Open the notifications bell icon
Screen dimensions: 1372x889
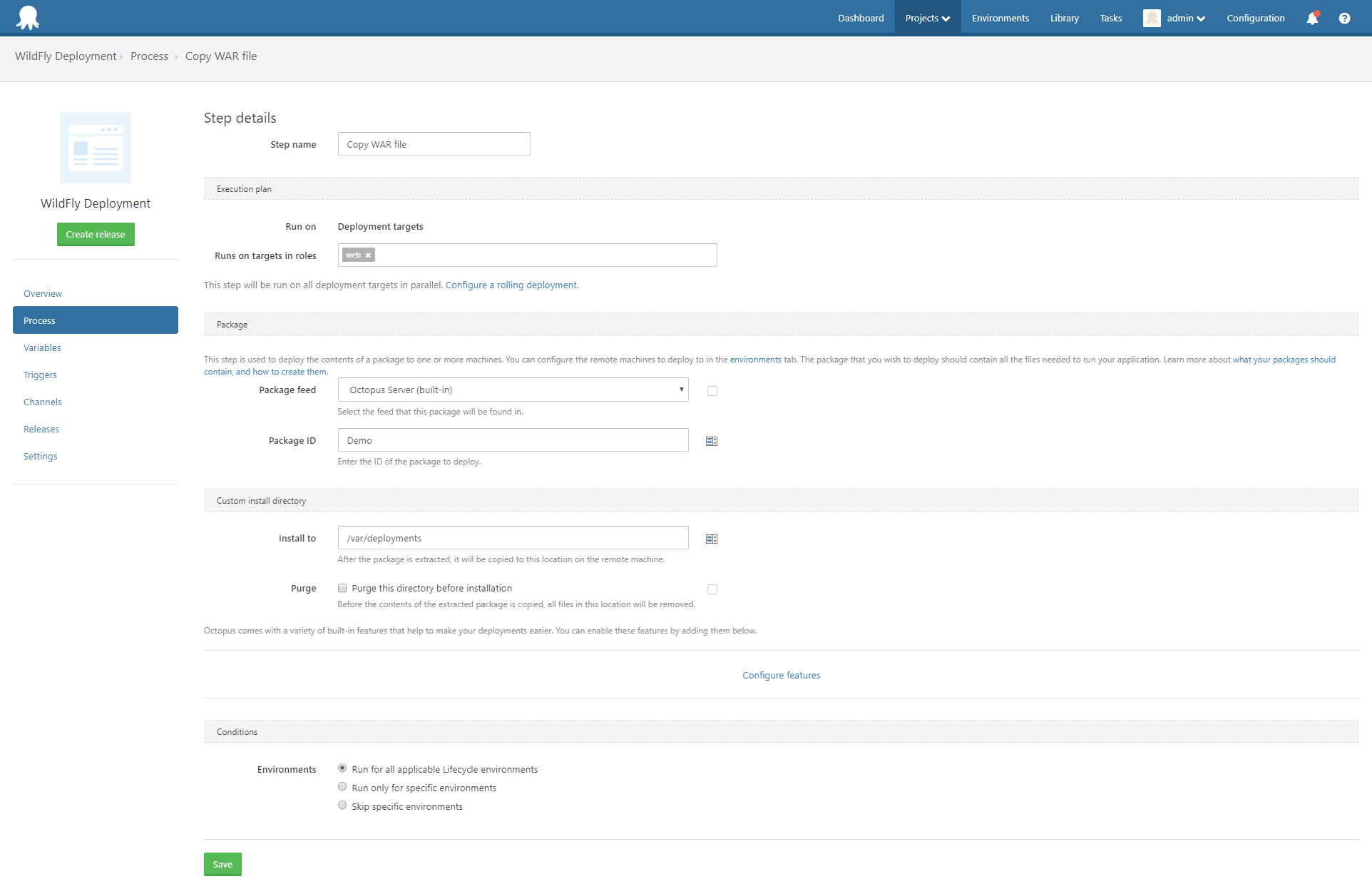click(1312, 19)
